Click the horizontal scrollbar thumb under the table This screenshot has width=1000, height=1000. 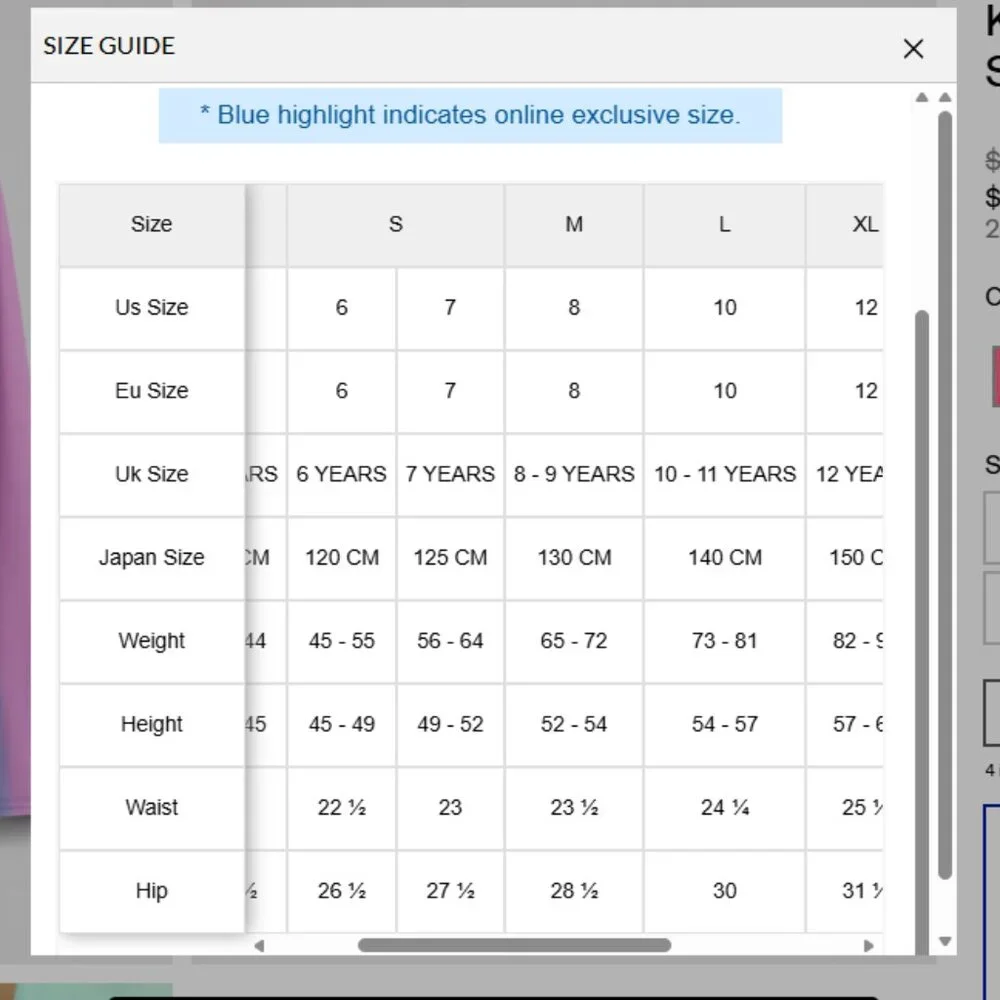pos(514,945)
